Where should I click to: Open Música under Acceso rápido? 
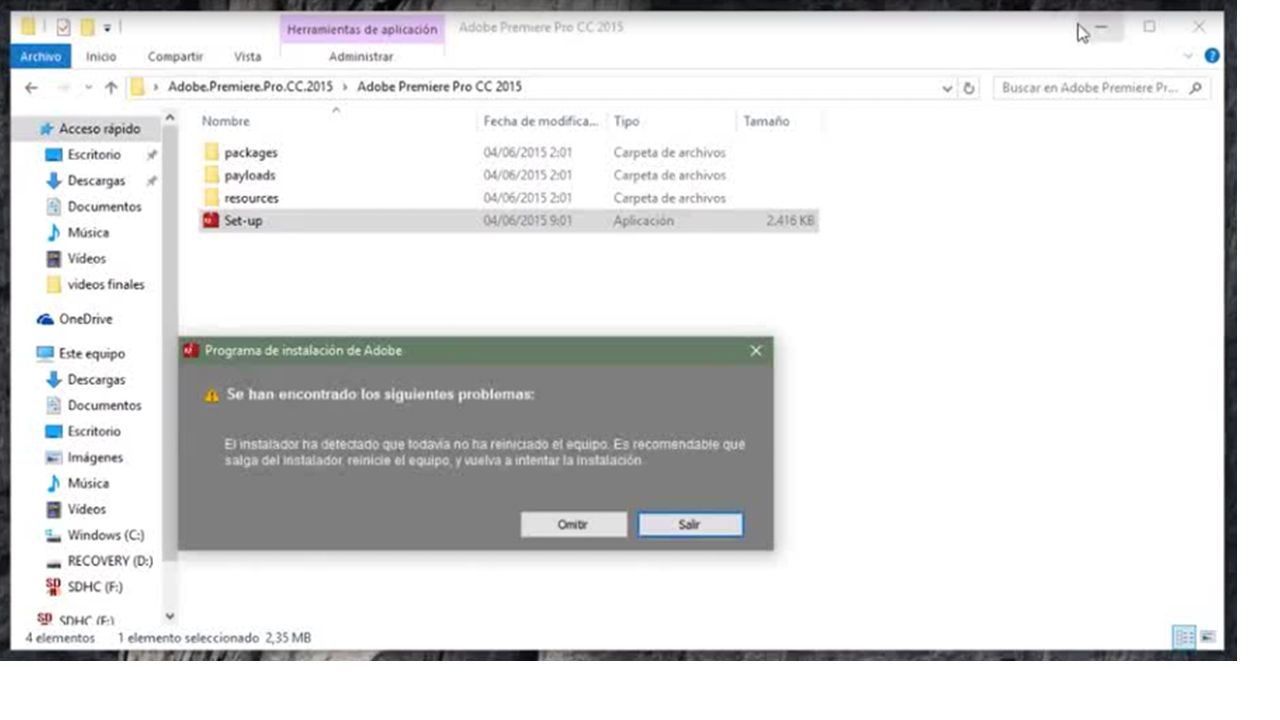[88, 233]
